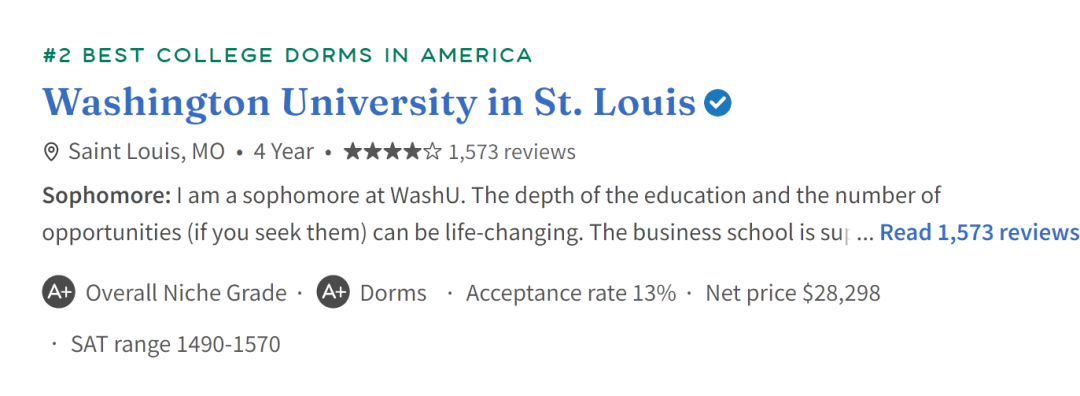Click the blue verified checkmark badge

[718, 103]
